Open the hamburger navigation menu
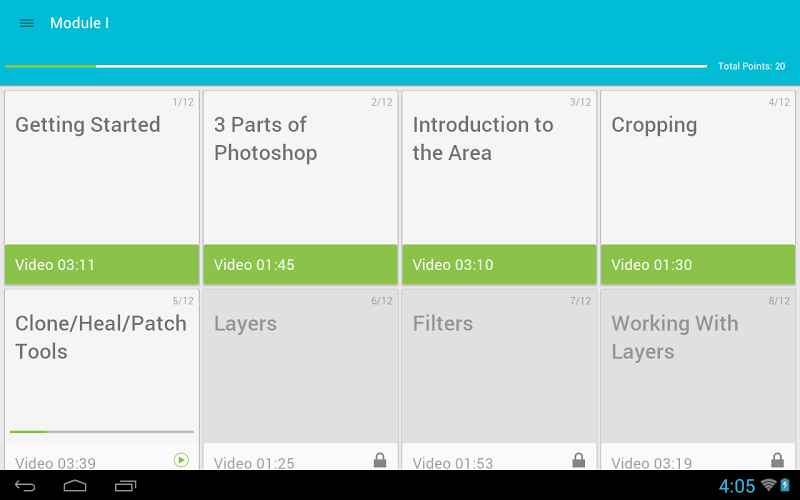The image size is (800, 500). click(x=27, y=23)
